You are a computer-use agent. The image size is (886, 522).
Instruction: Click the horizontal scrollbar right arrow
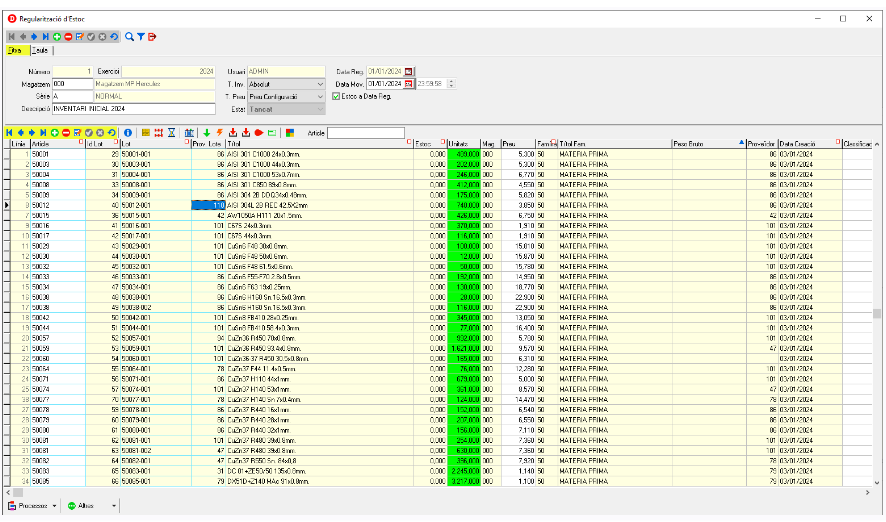pos(868,493)
